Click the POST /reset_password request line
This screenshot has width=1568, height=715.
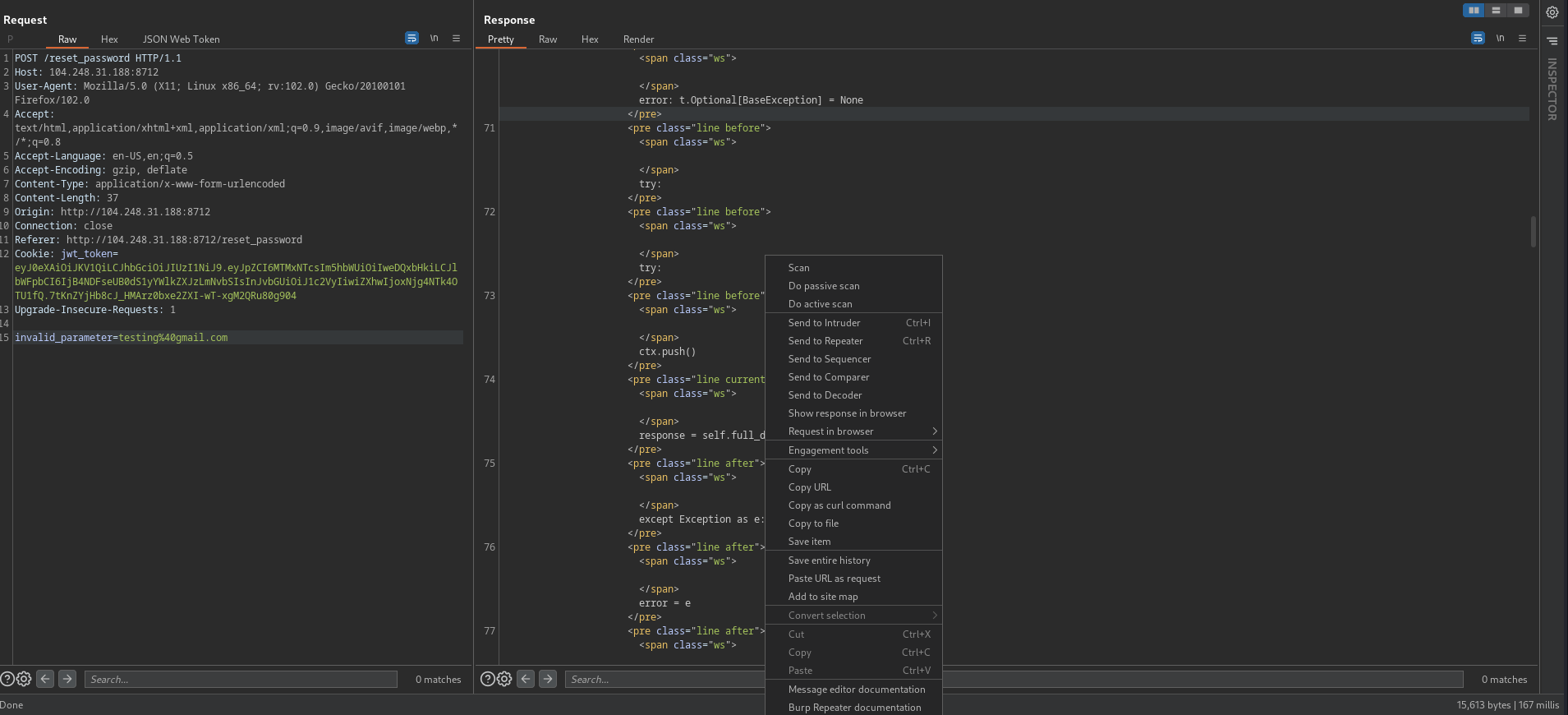click(x=98, y=58)
